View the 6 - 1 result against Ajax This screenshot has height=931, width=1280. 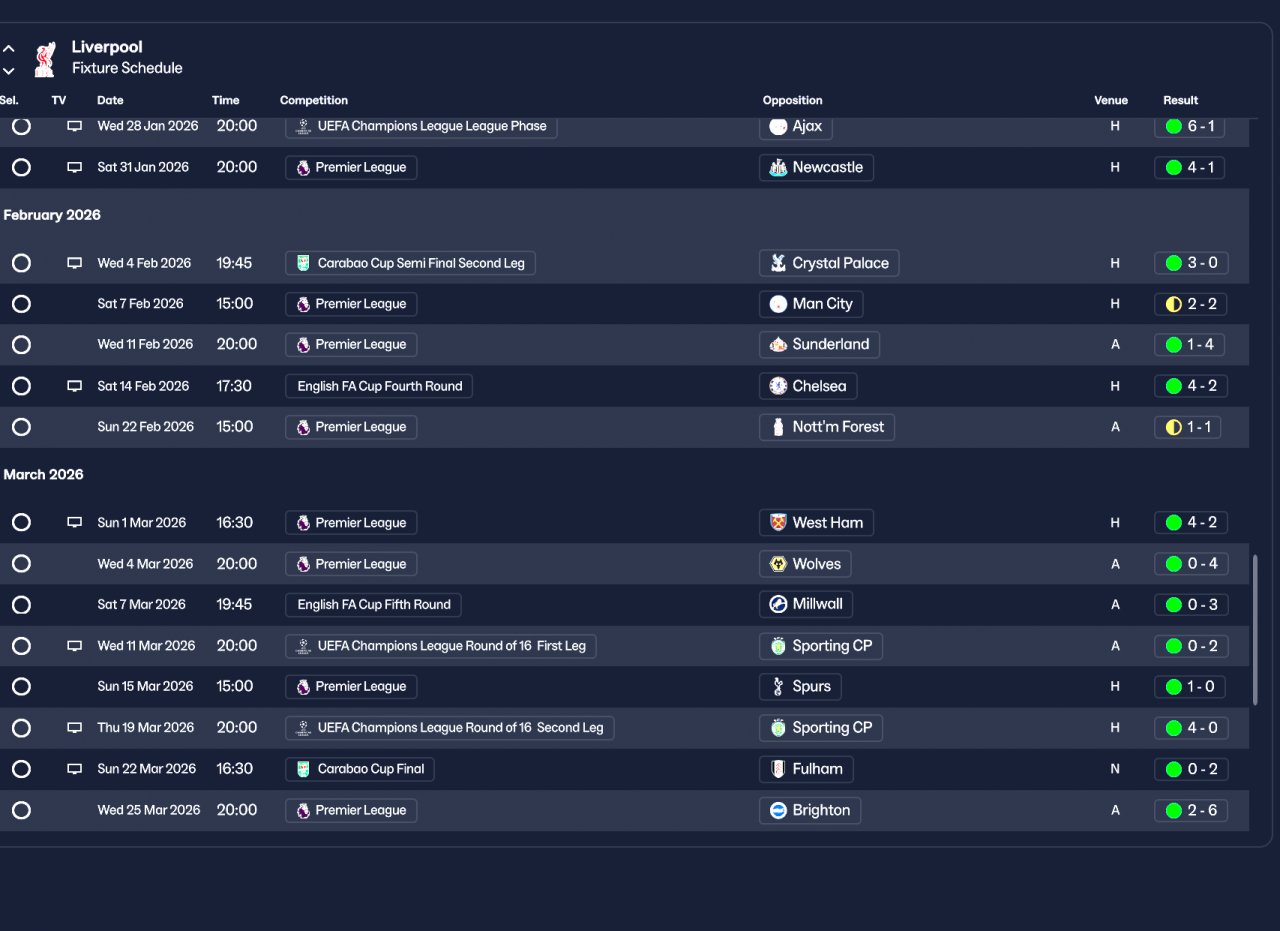pos(1189,127)
